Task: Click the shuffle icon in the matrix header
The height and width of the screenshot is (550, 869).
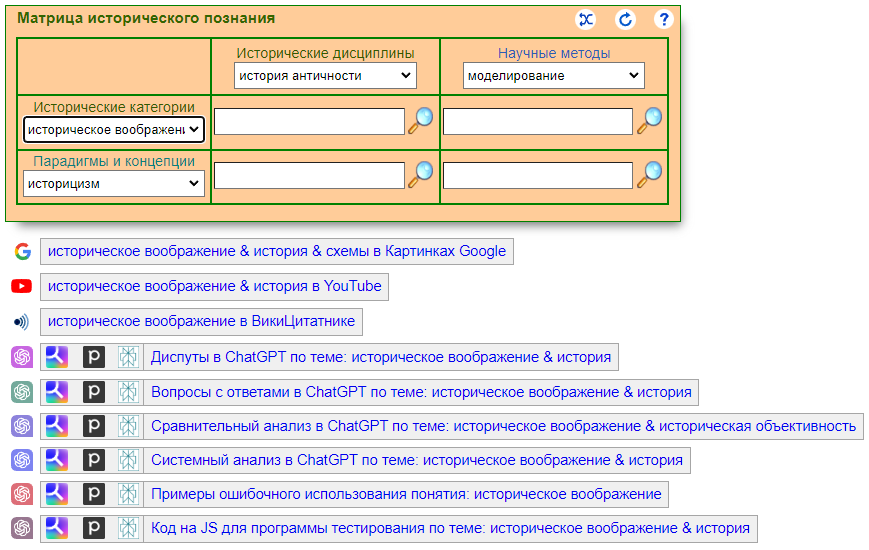Action: point(586,19)
